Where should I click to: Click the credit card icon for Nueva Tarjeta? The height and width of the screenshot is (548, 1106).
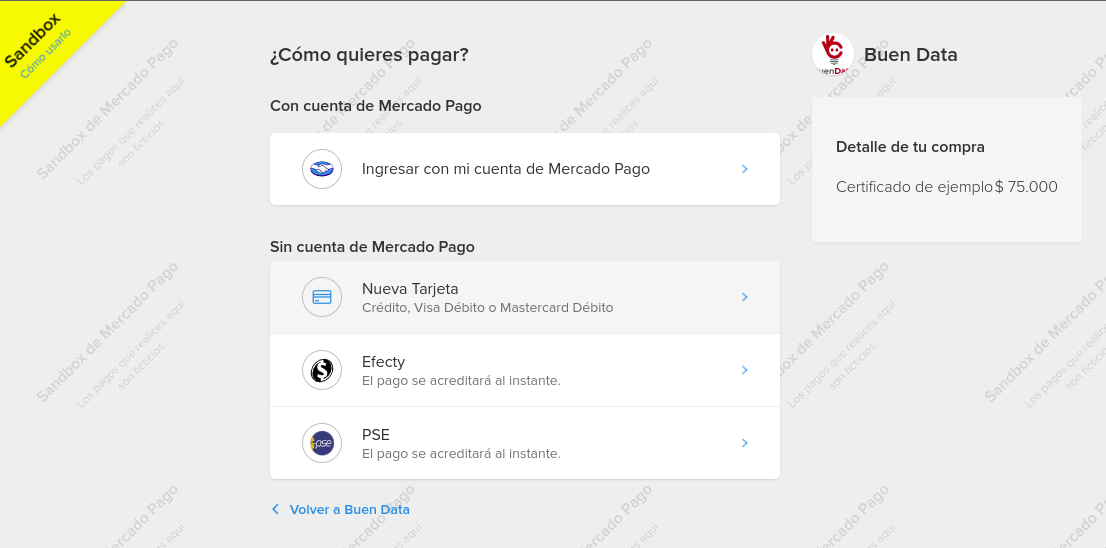coord(322,297)
